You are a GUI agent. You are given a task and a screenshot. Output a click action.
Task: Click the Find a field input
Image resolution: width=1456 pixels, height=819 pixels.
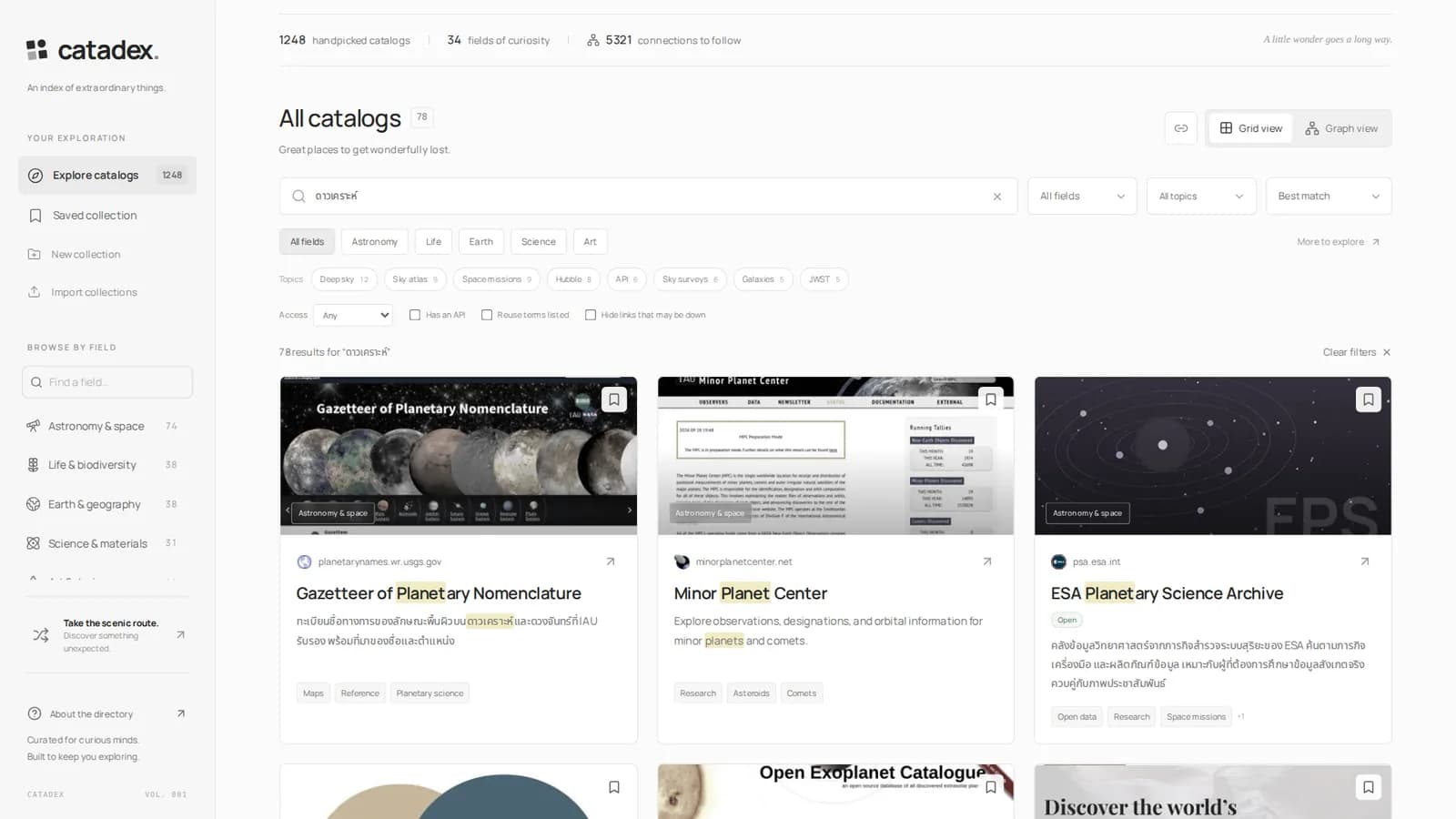pyautogui.click(x=107, y=382)
